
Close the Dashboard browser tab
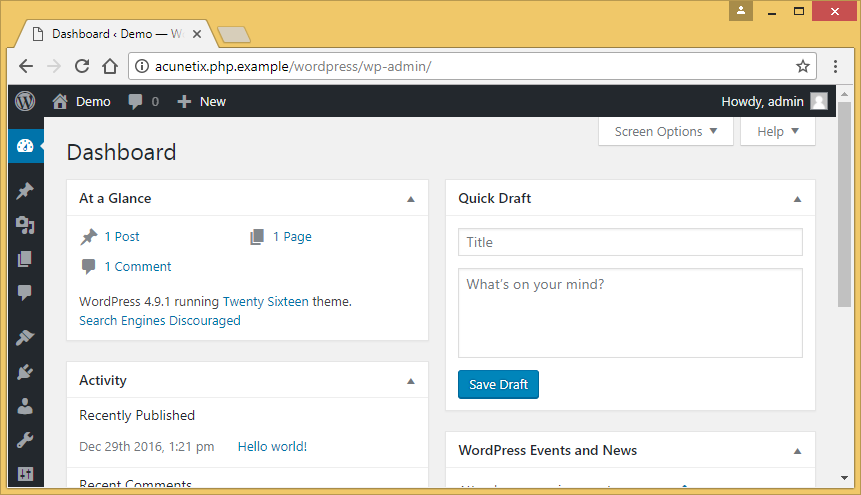(x=197, y=34)
